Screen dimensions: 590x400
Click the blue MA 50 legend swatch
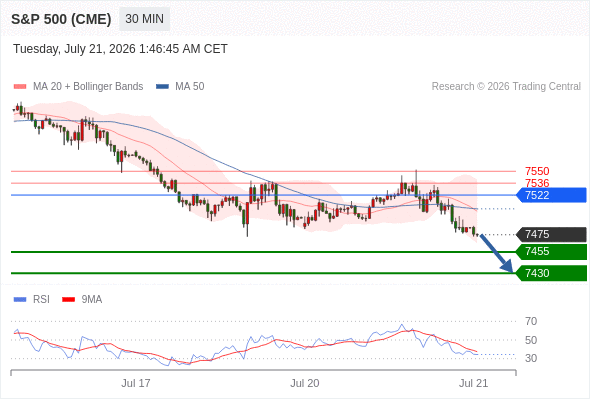[162, 87]
